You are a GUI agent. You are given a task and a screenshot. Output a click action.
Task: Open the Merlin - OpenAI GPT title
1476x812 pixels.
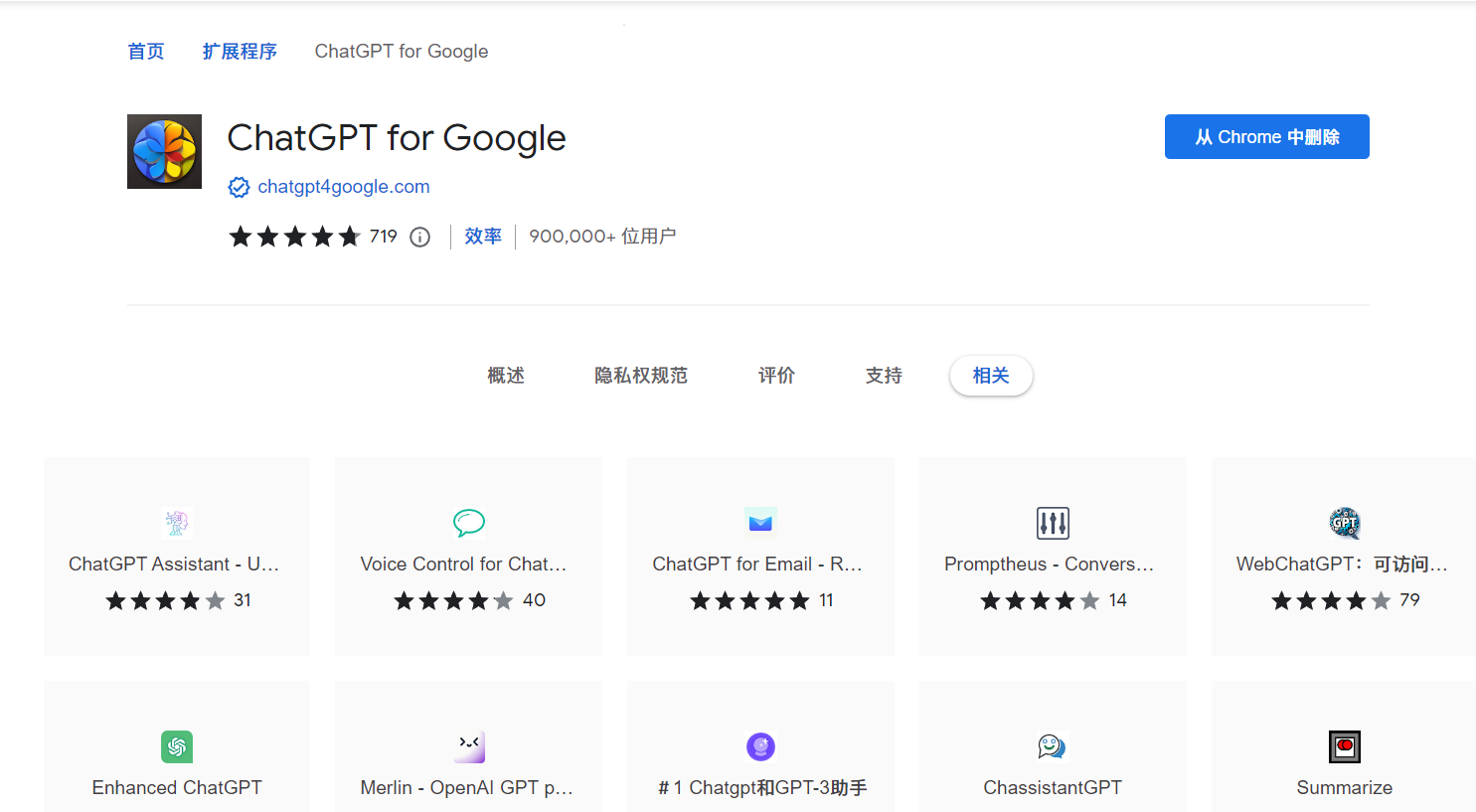tap(467, 788)
